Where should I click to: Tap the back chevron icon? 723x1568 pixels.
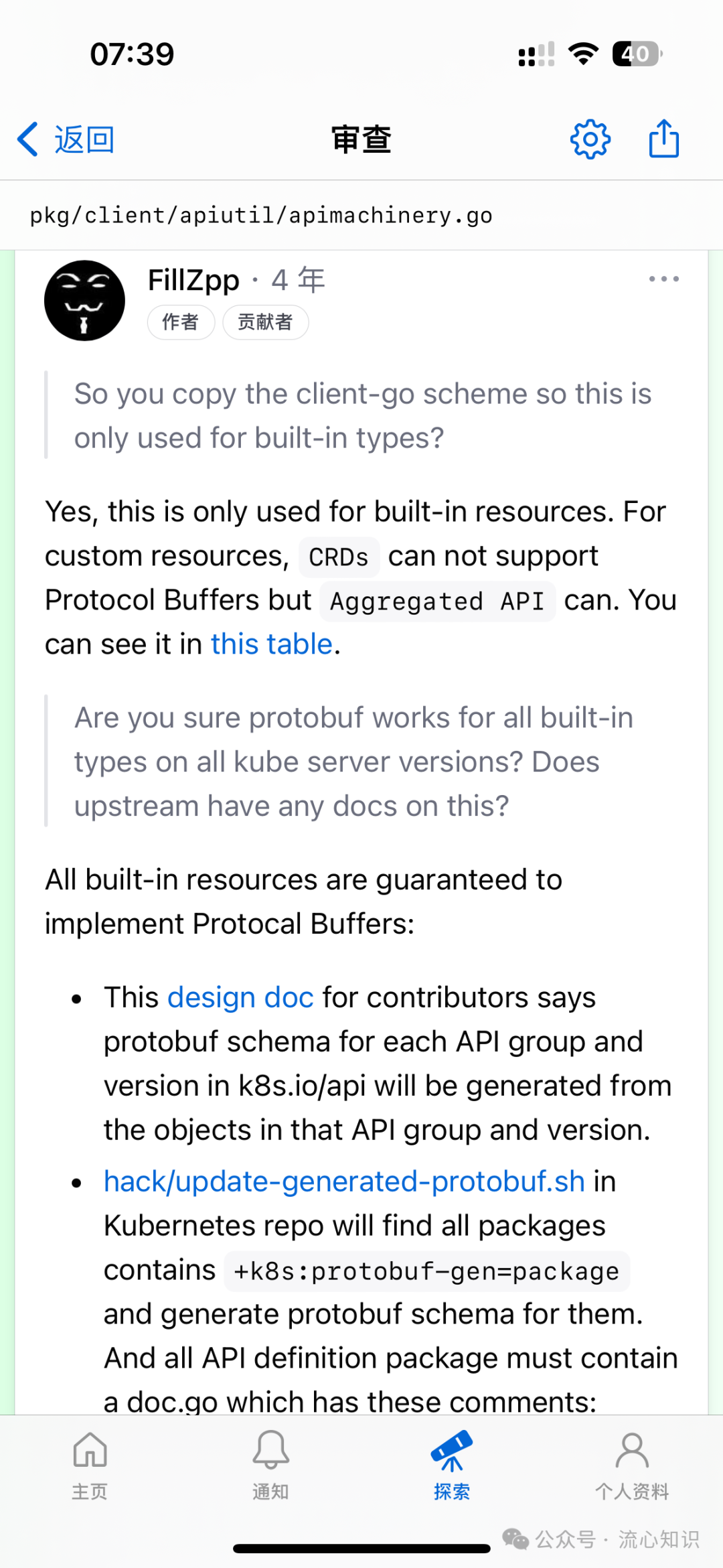pyautogui.click(x=27, y=139)
